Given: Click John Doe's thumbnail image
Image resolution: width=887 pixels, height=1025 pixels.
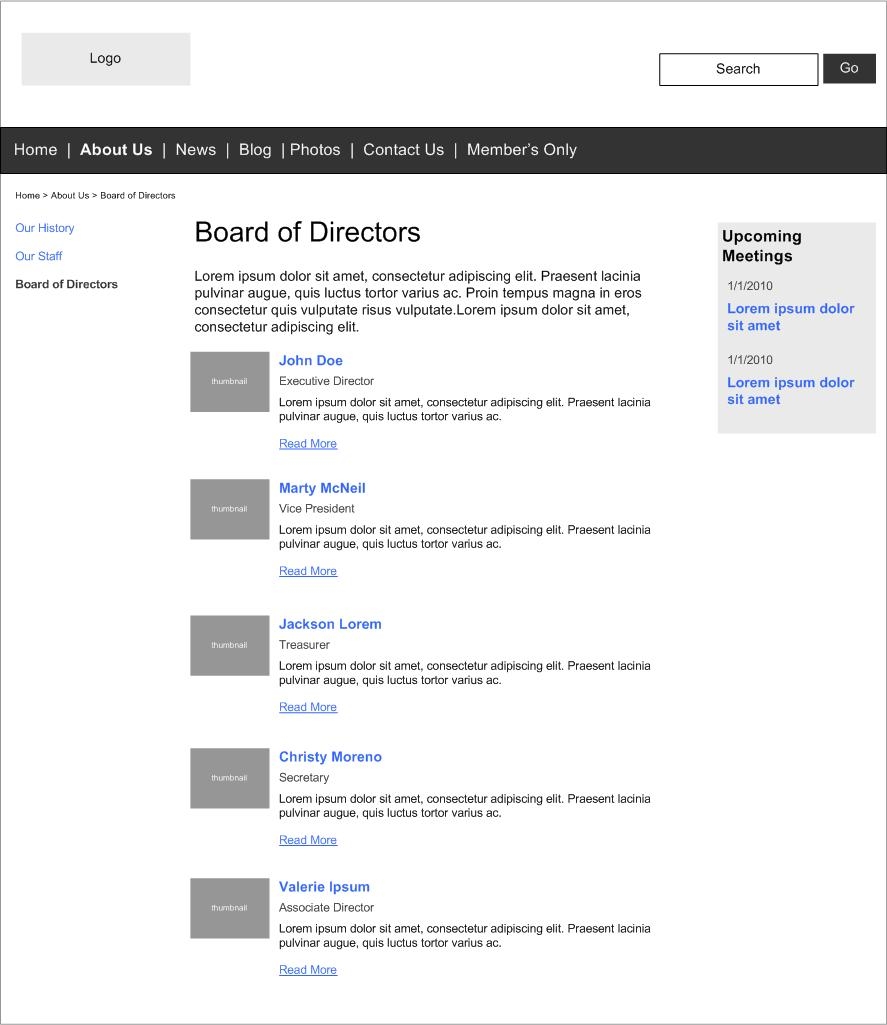Looking at the screenshot, I should 229,381.
